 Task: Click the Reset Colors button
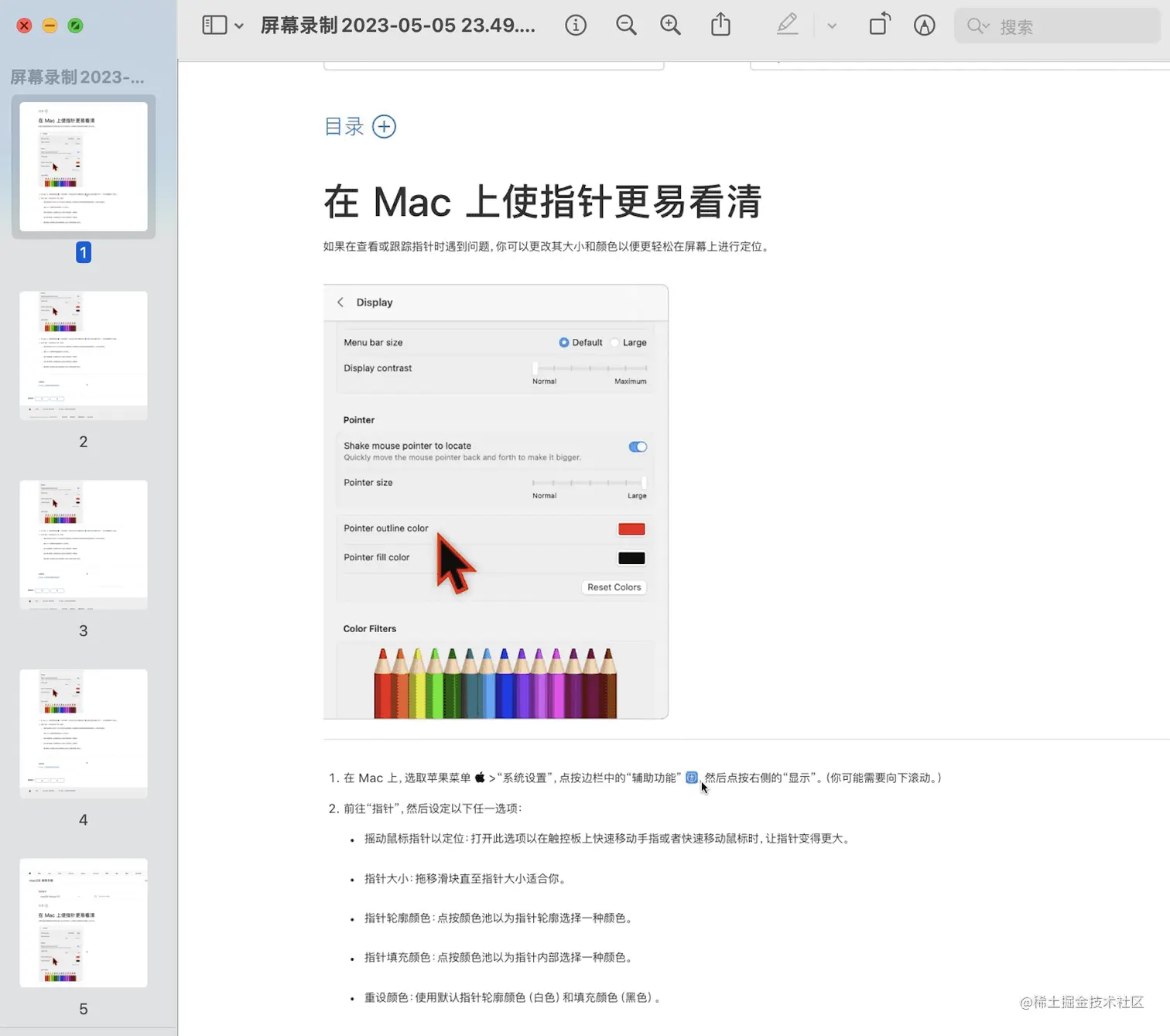pyautogui.click(x=614, y=587)
